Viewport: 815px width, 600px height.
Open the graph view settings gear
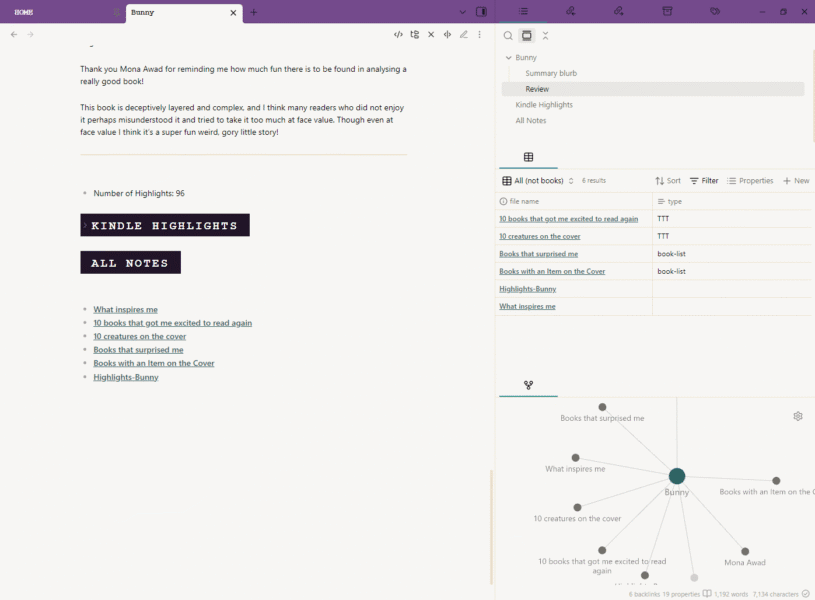pyautogui.click(x=798, y=416)
